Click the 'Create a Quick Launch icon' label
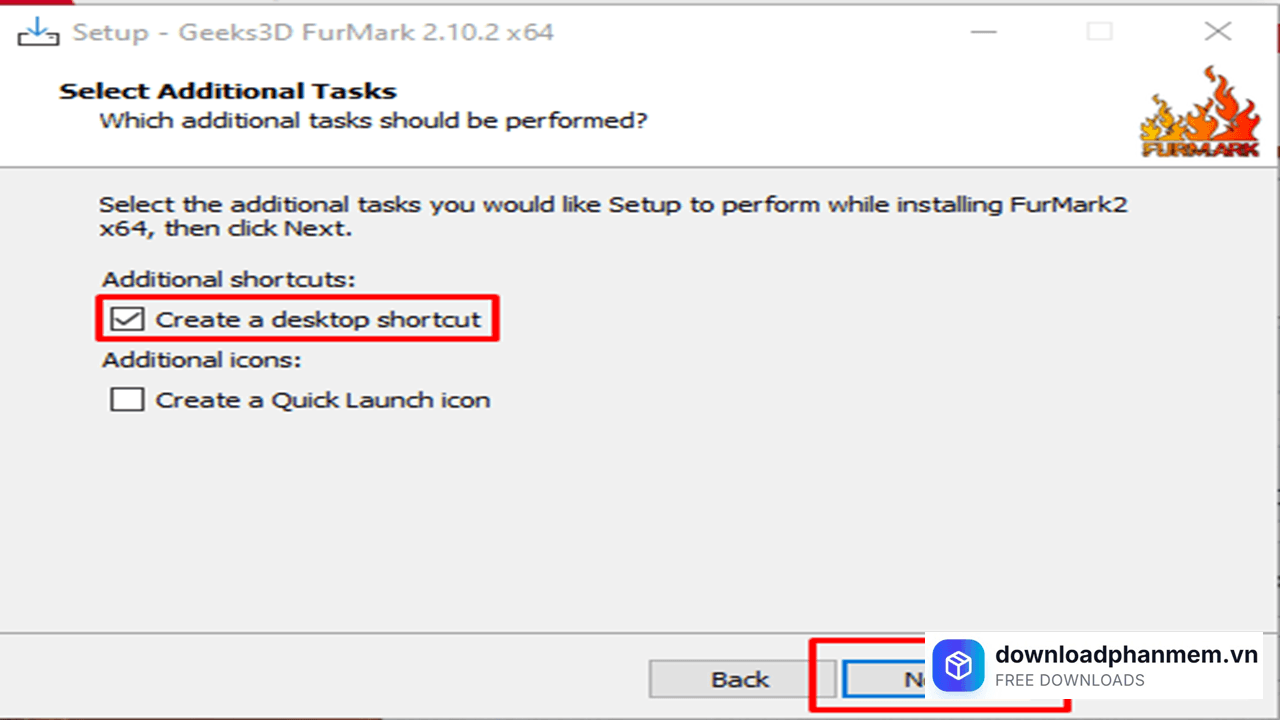 (x=322, y=400)
